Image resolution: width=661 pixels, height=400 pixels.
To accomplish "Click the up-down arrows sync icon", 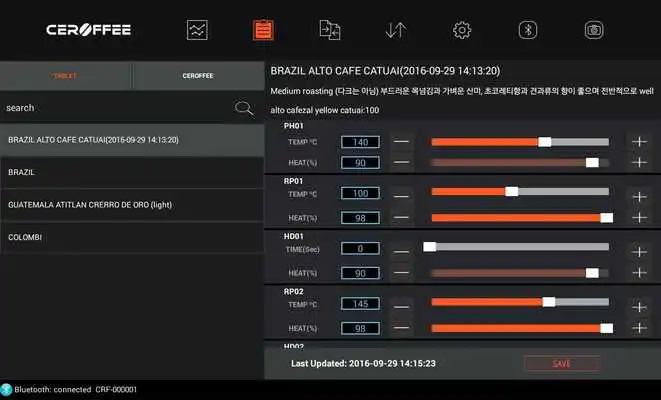I will click(396, 30).
